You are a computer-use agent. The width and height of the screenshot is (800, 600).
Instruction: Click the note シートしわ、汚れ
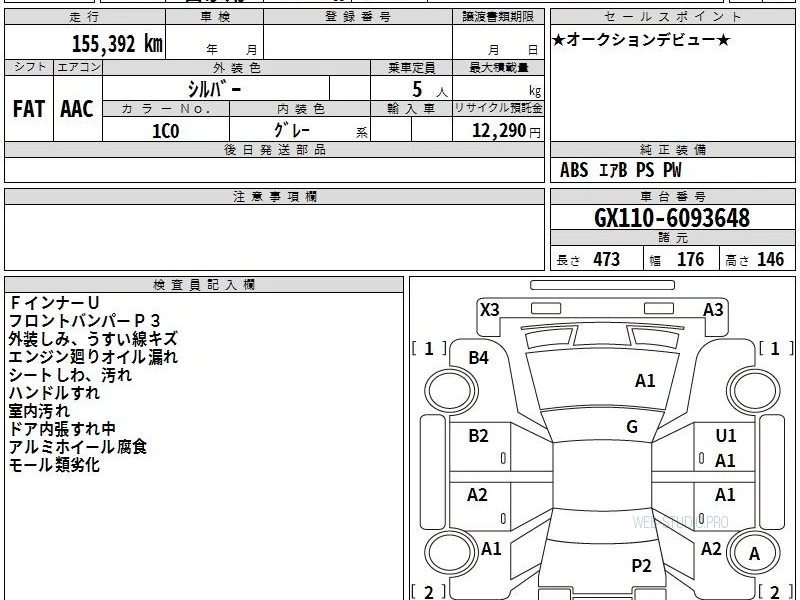pyautogui.click(x=70, y=375)
